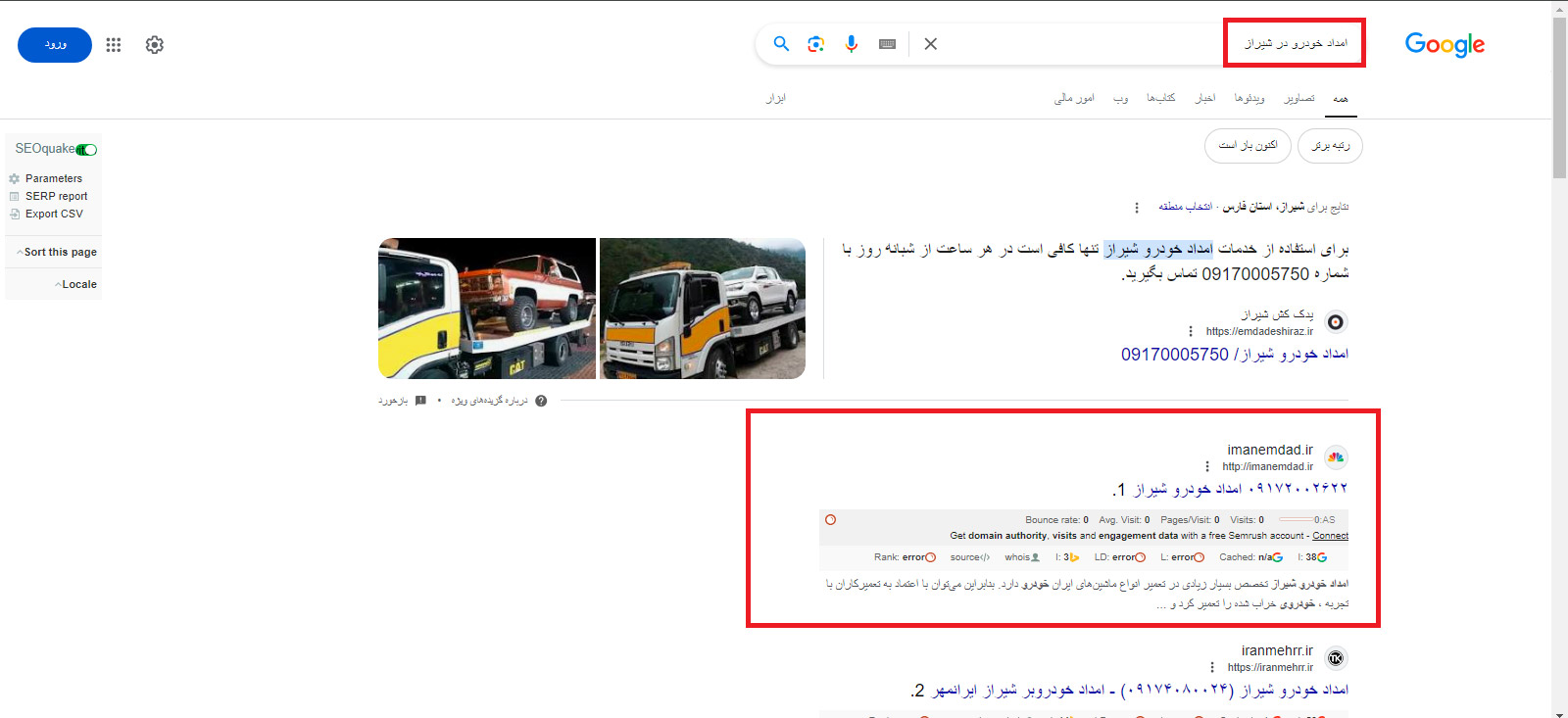Open orange pickup tow truck thumbnail
The height and width of the screenshot is (718, 1568).
487,309
